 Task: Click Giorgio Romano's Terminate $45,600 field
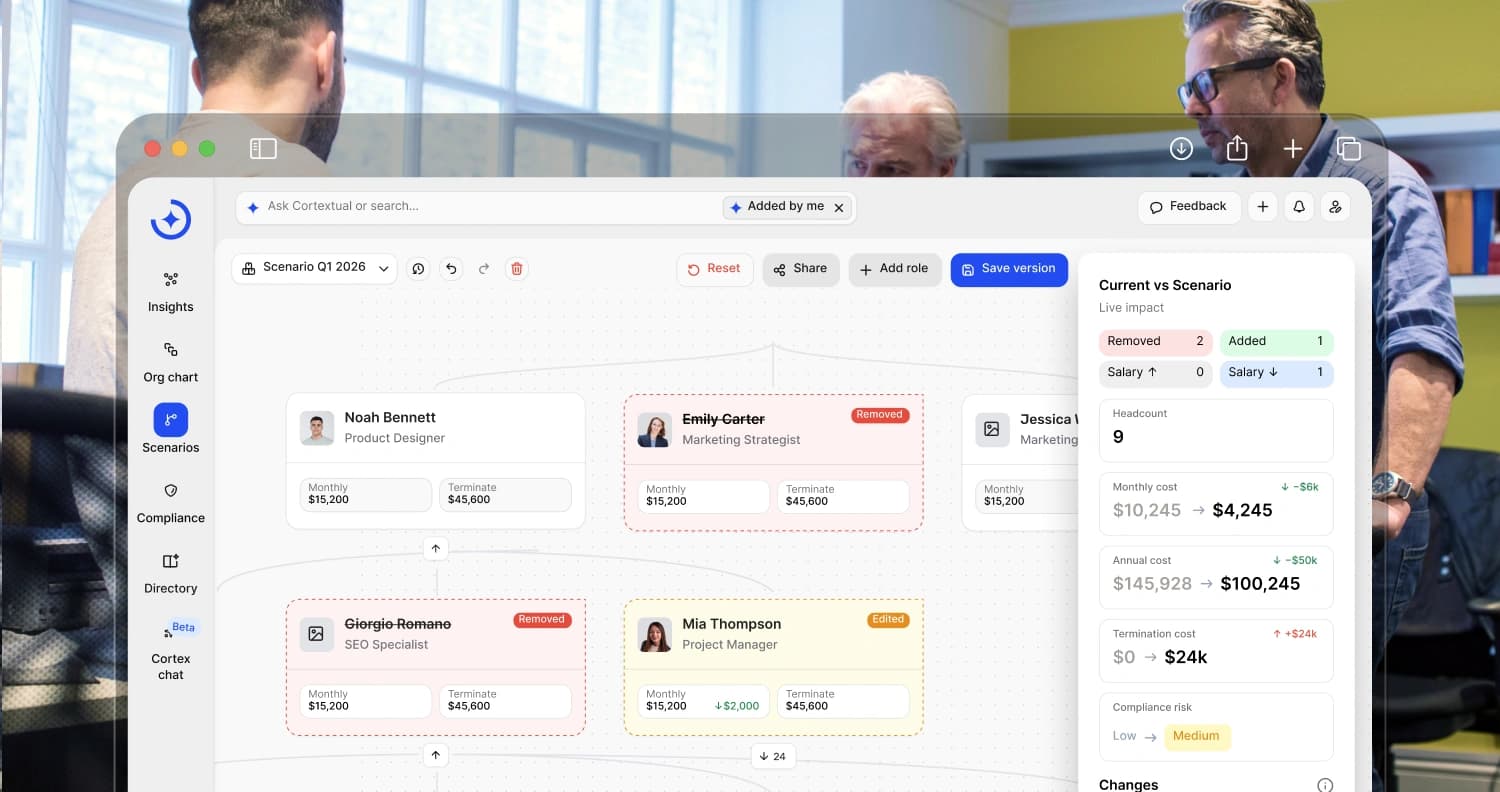coord(505,700)
